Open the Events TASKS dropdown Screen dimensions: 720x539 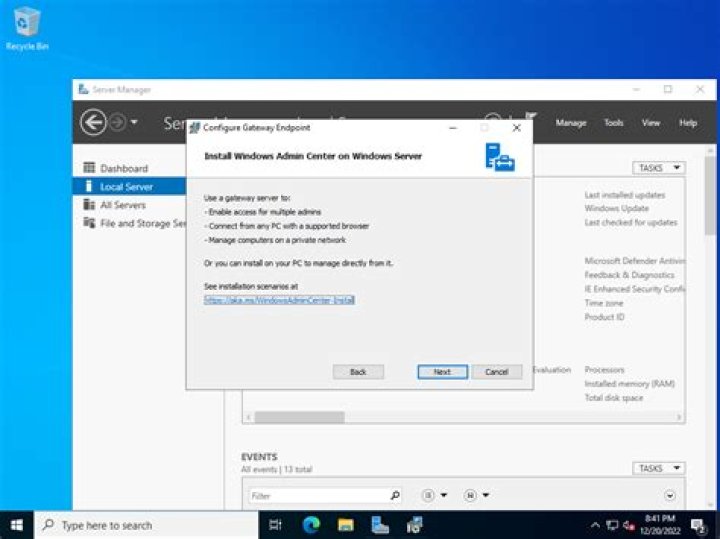coord(658,468)
